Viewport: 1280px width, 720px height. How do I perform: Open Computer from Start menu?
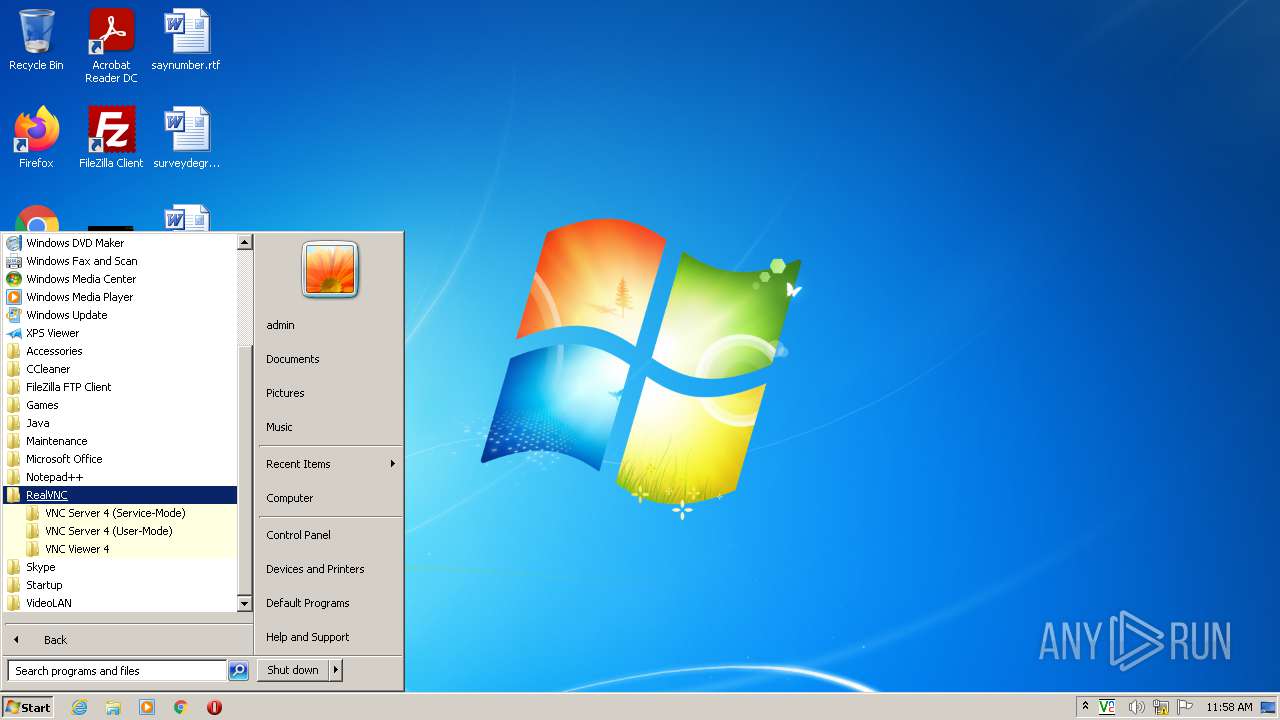330,498
